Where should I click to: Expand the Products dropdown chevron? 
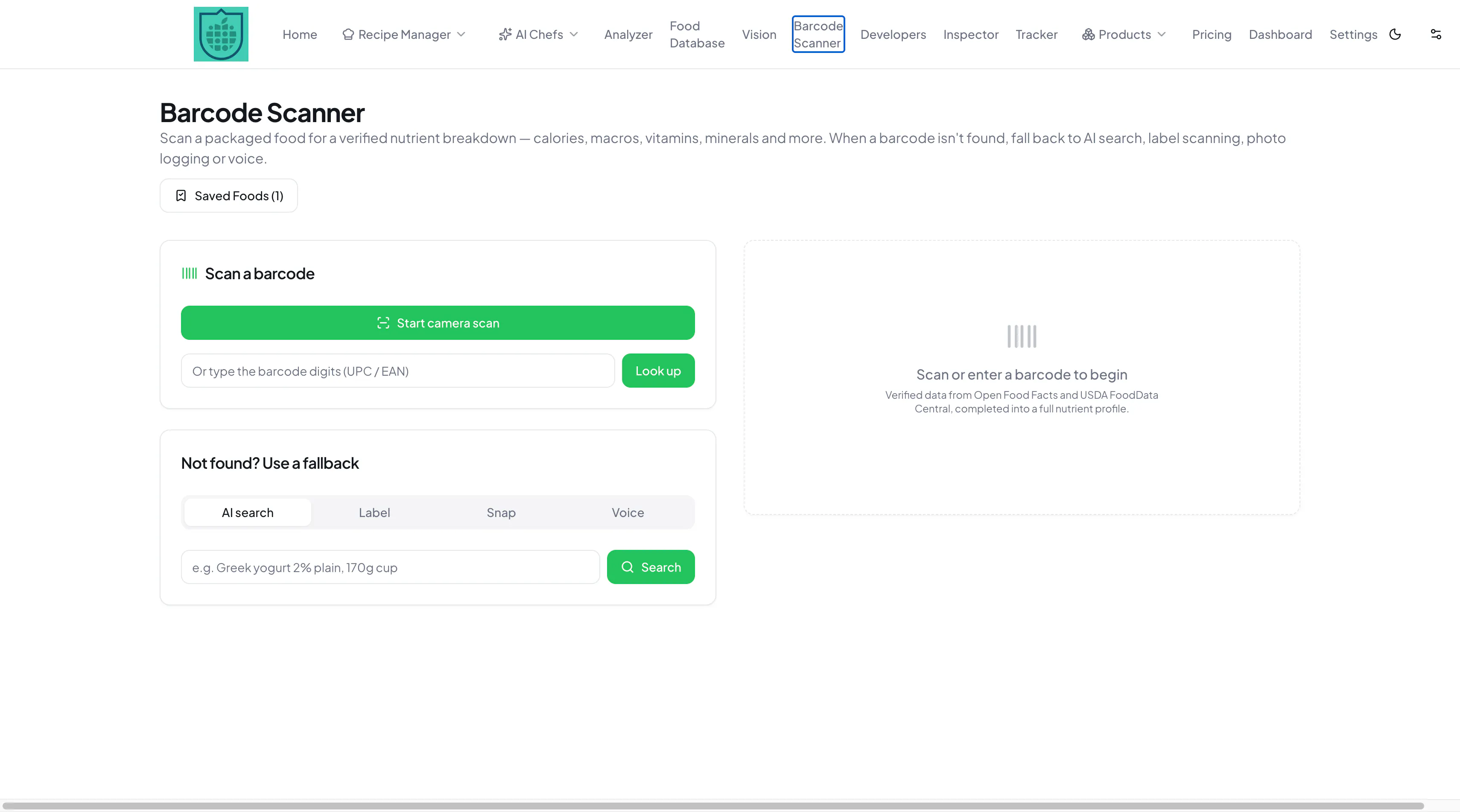tap(1161, 35)
